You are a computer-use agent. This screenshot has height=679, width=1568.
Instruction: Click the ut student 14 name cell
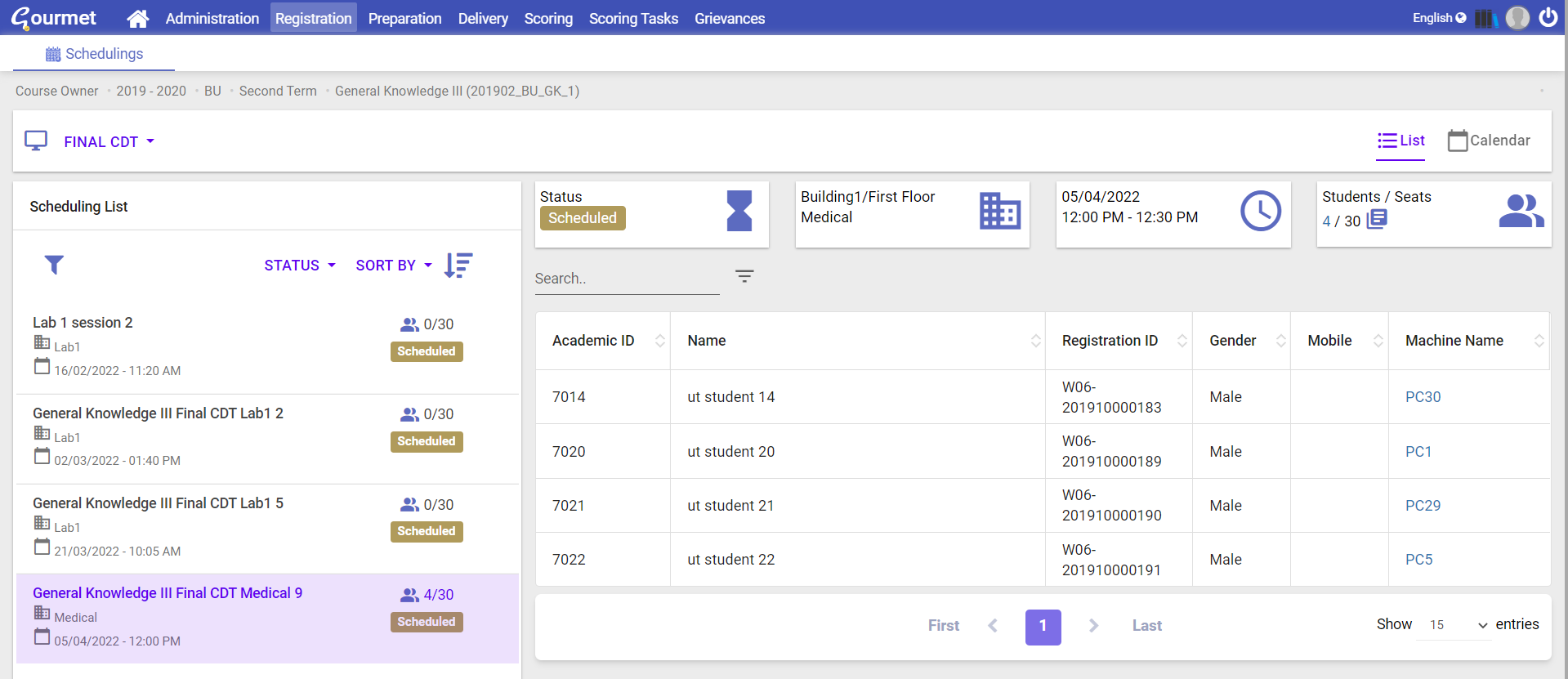[857, 397]
